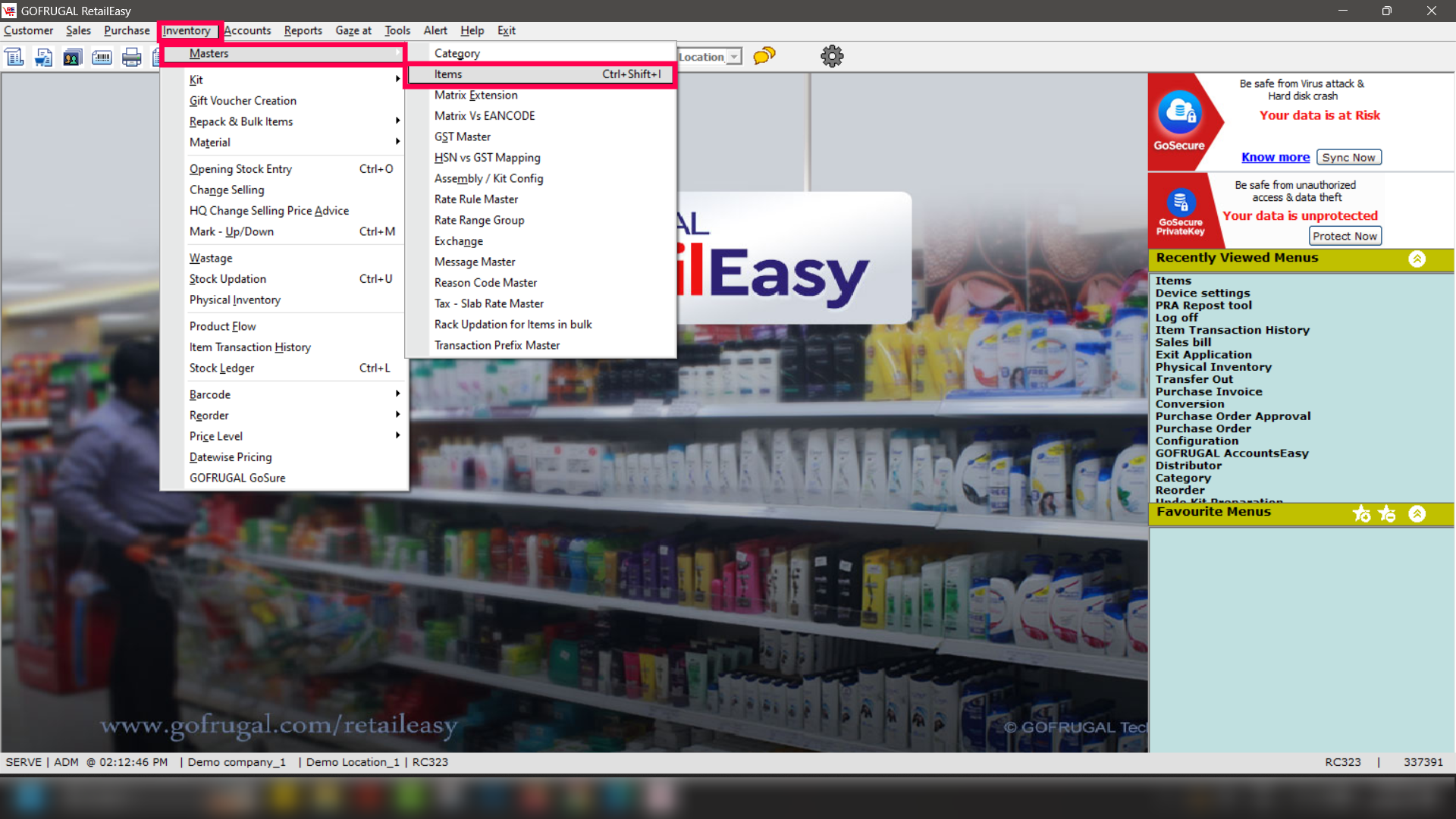
Task: Click the purchase cart document toolbar icon
Action: (43, 57)
